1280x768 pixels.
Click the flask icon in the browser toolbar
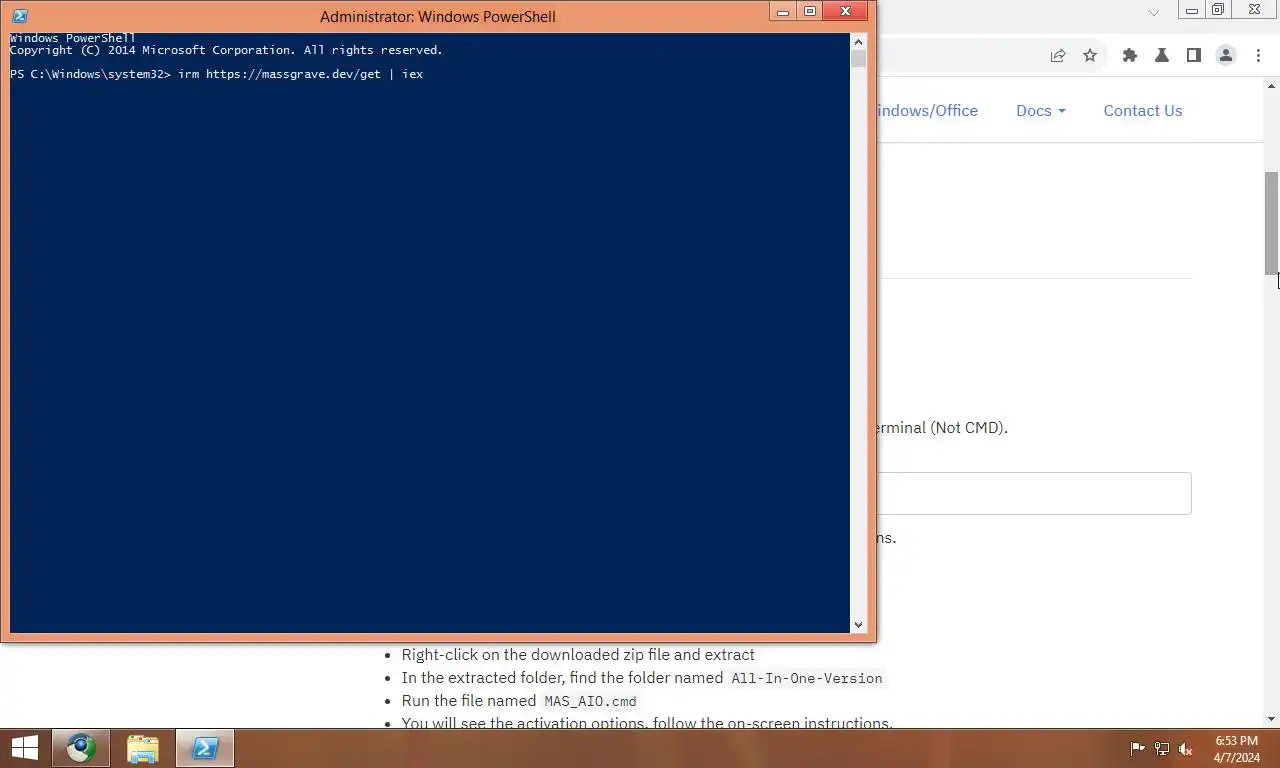point(1162,56)
